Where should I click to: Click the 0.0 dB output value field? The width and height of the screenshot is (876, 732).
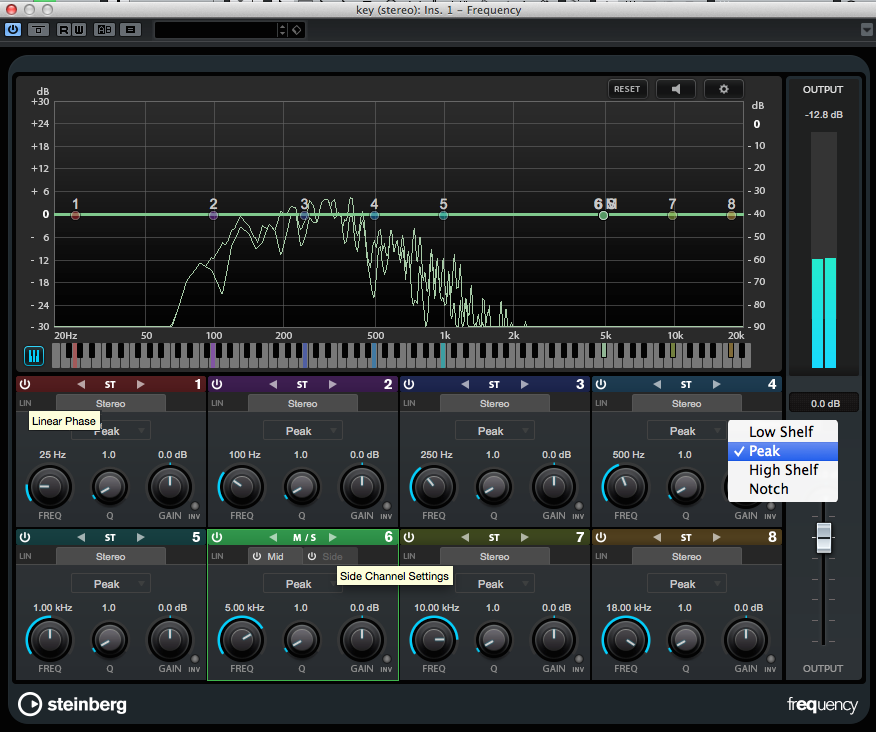pos(825,403)
